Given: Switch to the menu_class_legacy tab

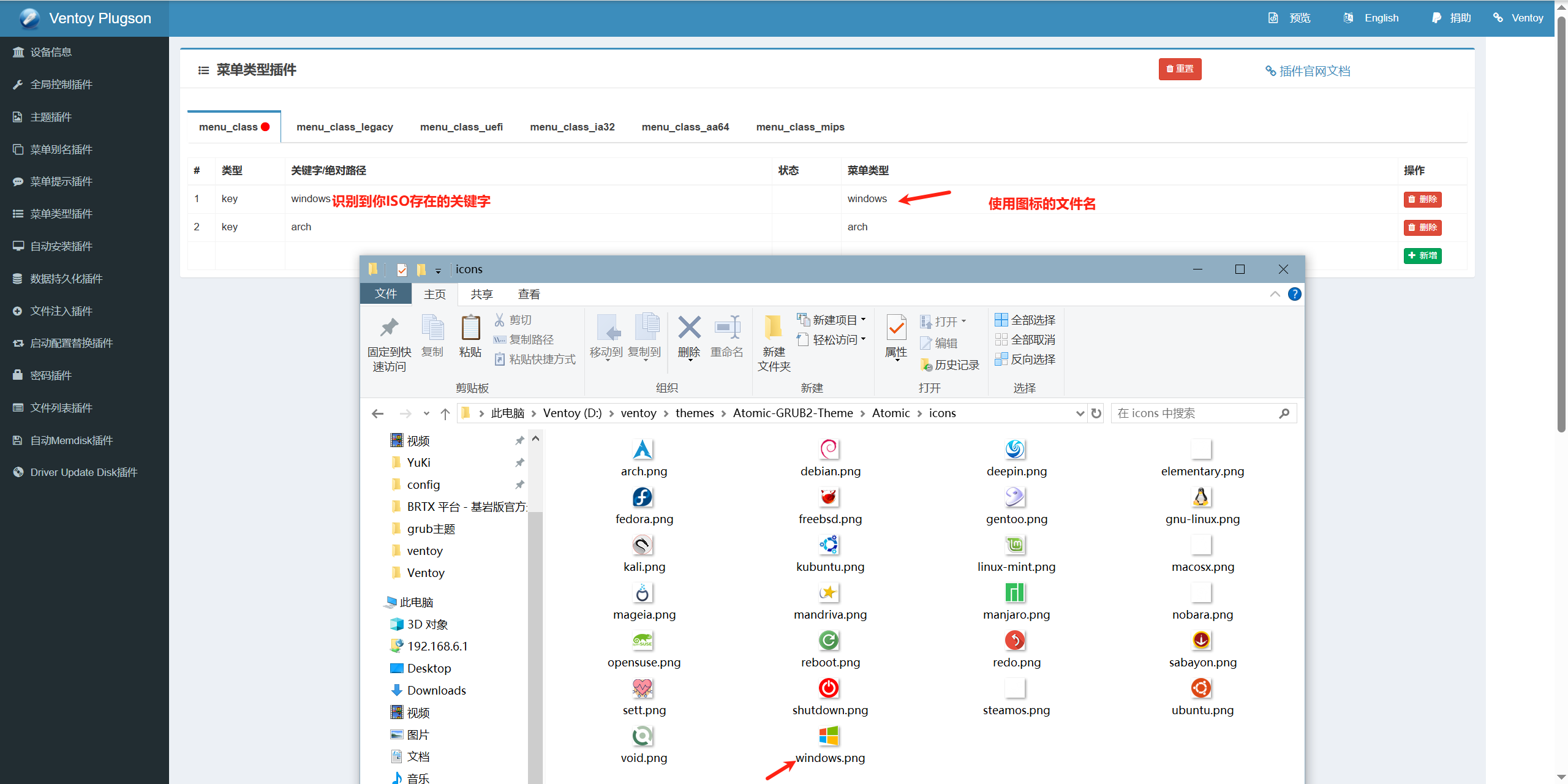Looking at the screenshot, I should [x=345, y=127].
